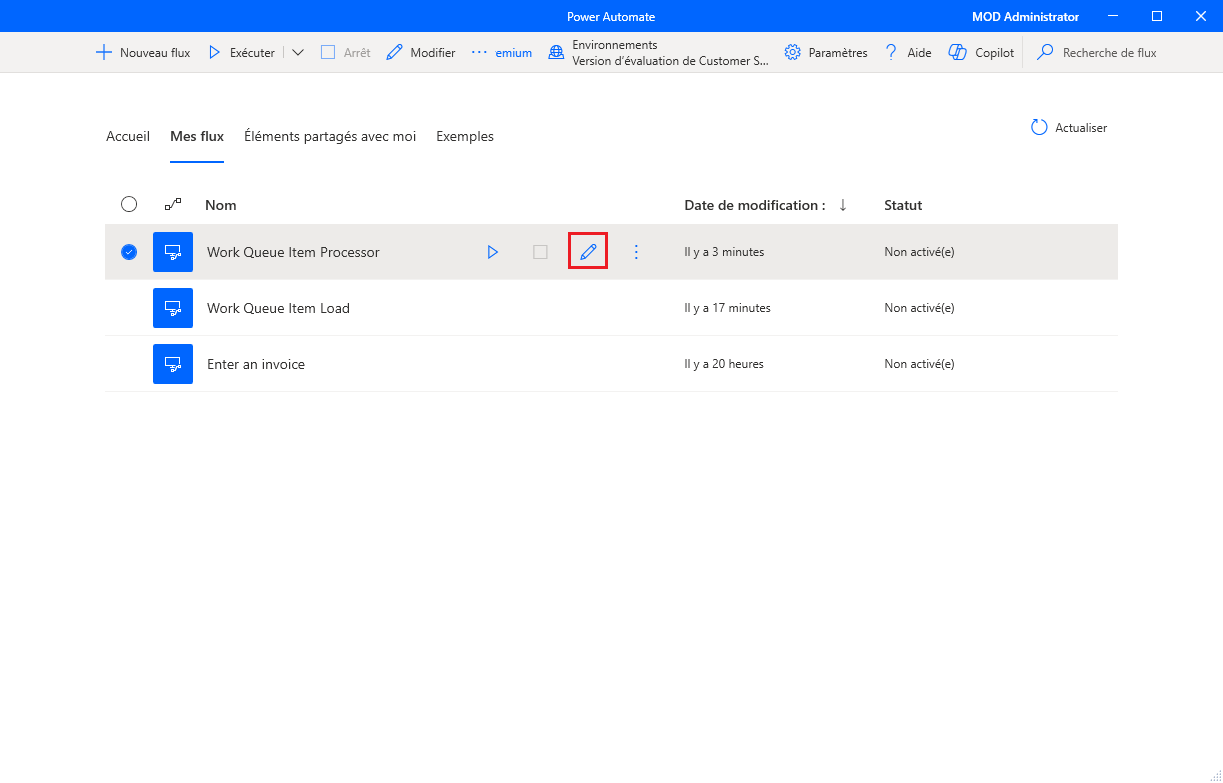Open Paramètres settings
Screen dimensions: 1223x783
[x=826, y=53]
